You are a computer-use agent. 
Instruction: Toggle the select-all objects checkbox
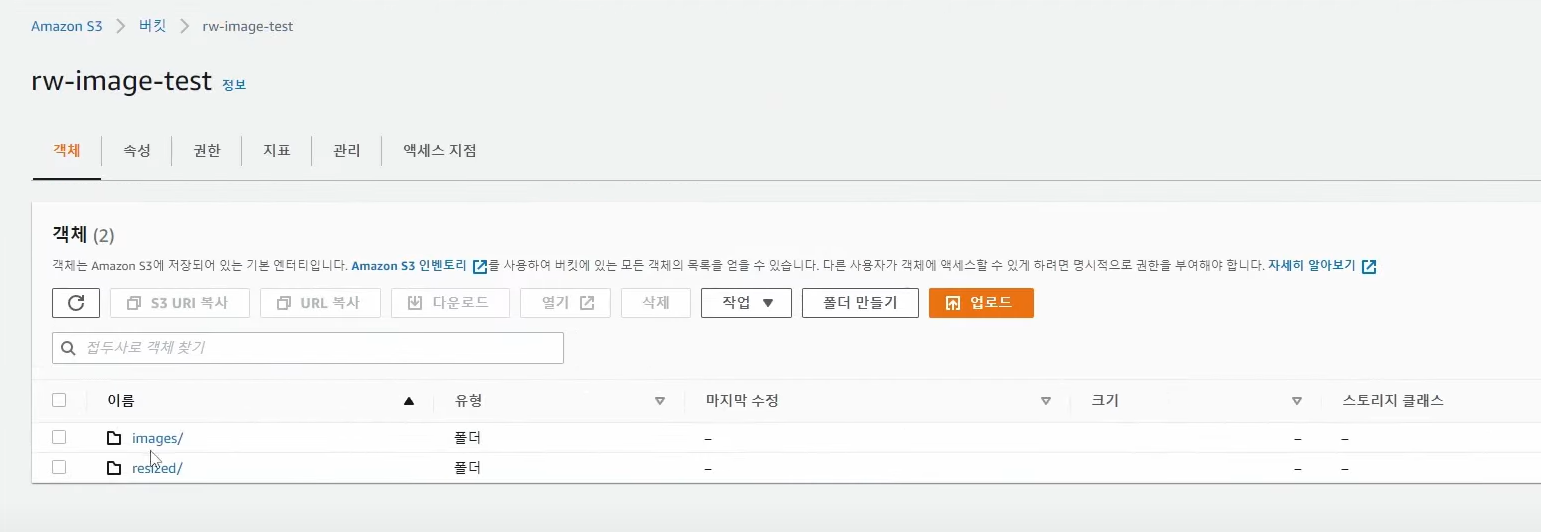pyautogui.click(x=59, y=400)
